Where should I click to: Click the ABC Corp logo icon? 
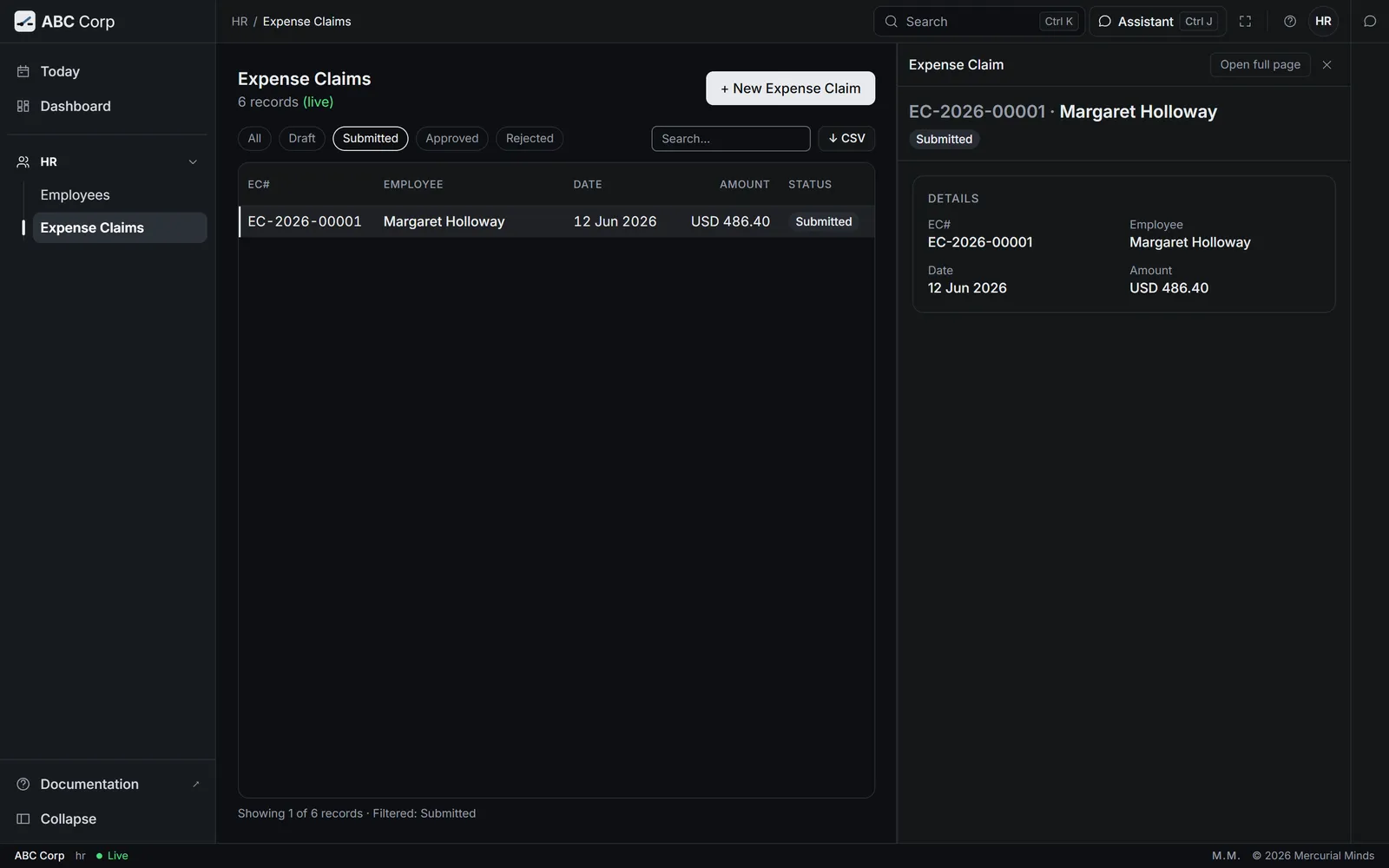(x=25, y=22)
